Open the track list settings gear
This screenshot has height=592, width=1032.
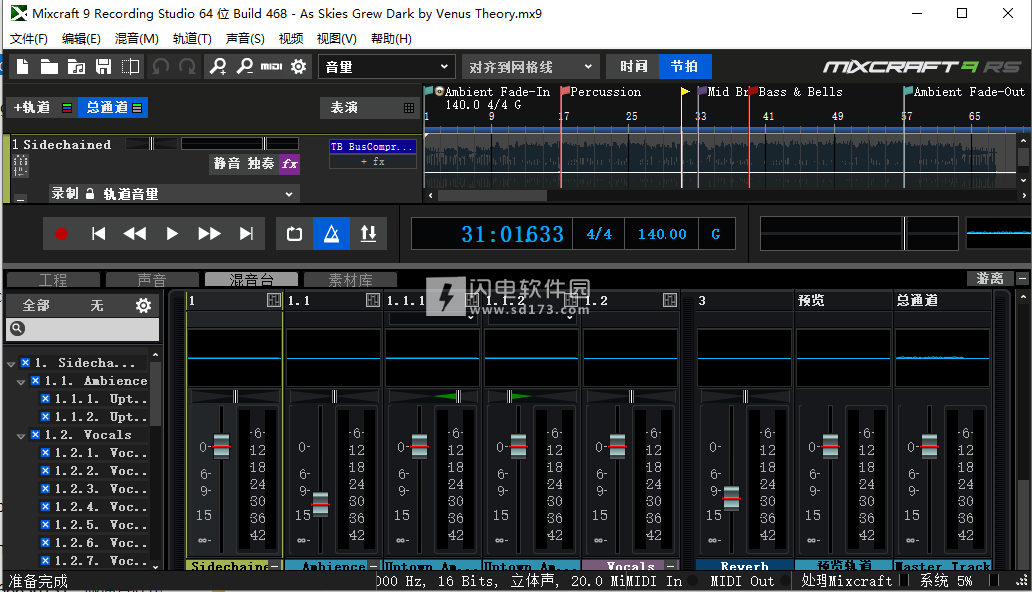[x=143, y=306]
